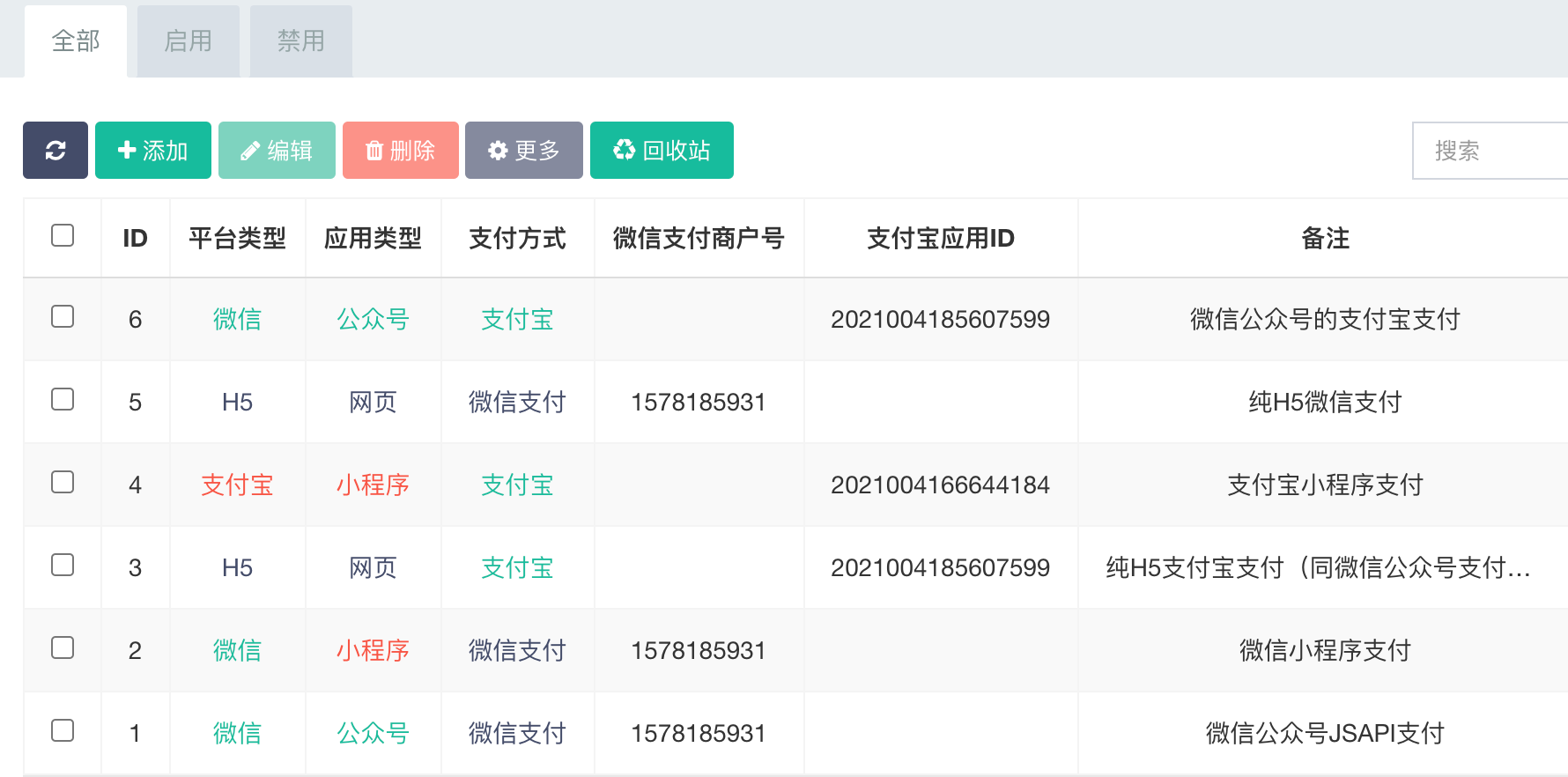The width and height of the screenshot is (1568, 777).
Task: Switch to the 禁用 tab
Action: pos(301,41)
